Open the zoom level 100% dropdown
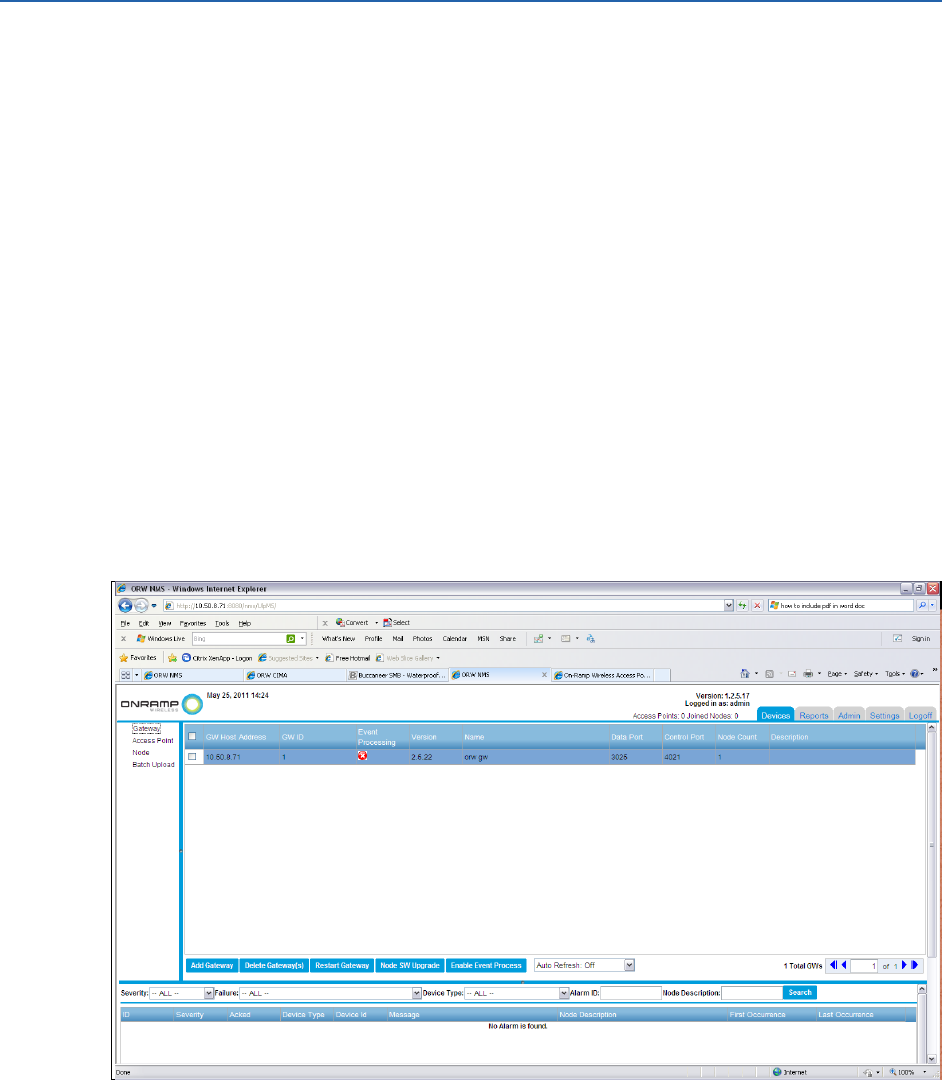The height and width of the screenshot is (1080, 942). (925, 1072)
